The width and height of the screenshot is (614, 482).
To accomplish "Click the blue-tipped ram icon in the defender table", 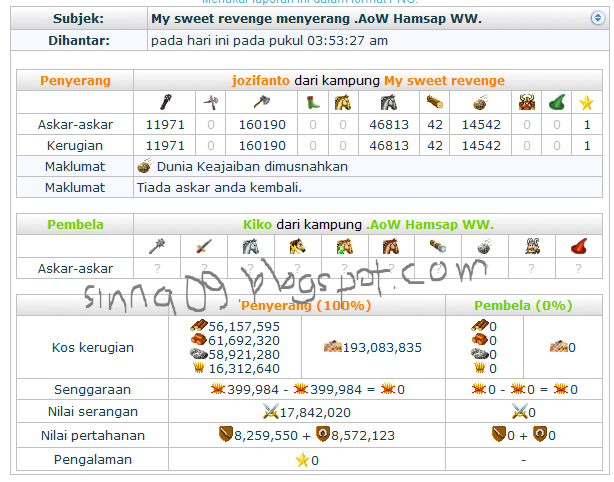I will click(438, 247).
